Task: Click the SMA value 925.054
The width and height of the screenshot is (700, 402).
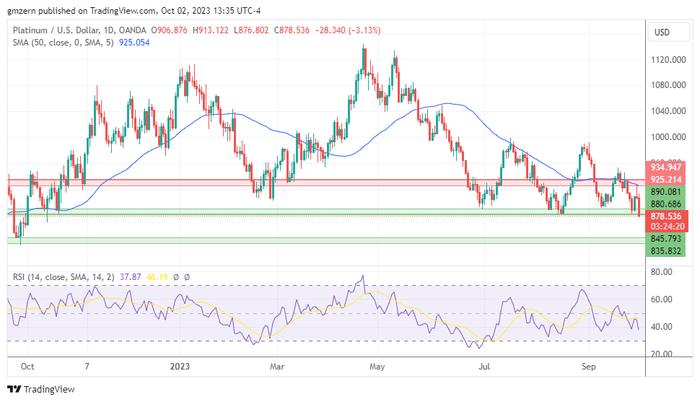Action: click(x=134, y=42)
